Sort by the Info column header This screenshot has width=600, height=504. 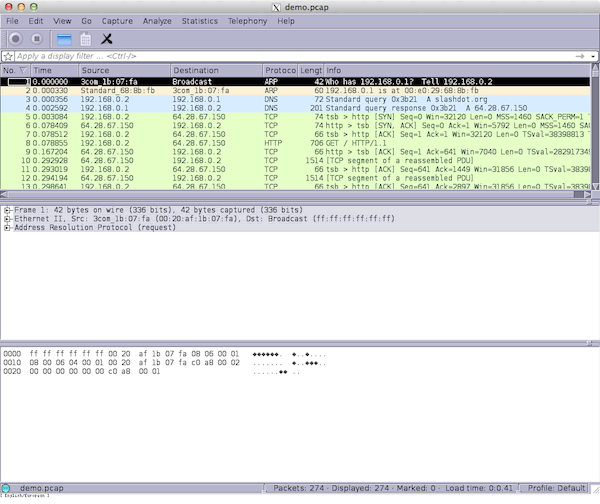457,70
